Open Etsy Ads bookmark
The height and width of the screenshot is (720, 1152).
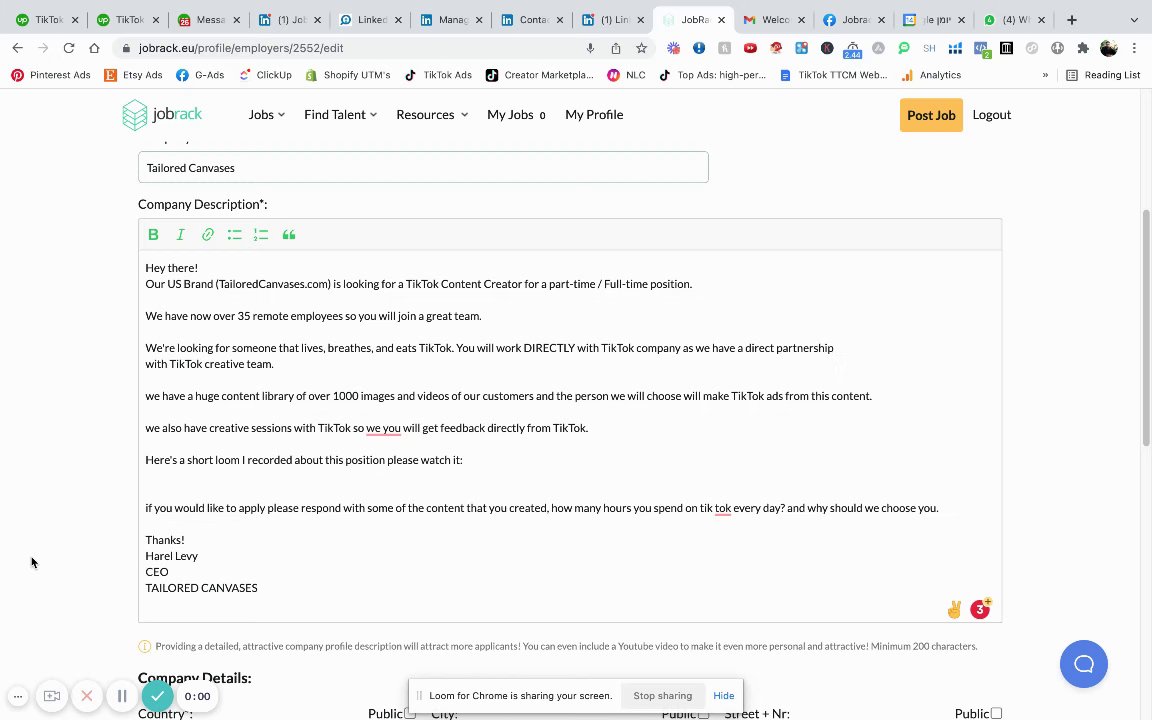pos(134,75)
